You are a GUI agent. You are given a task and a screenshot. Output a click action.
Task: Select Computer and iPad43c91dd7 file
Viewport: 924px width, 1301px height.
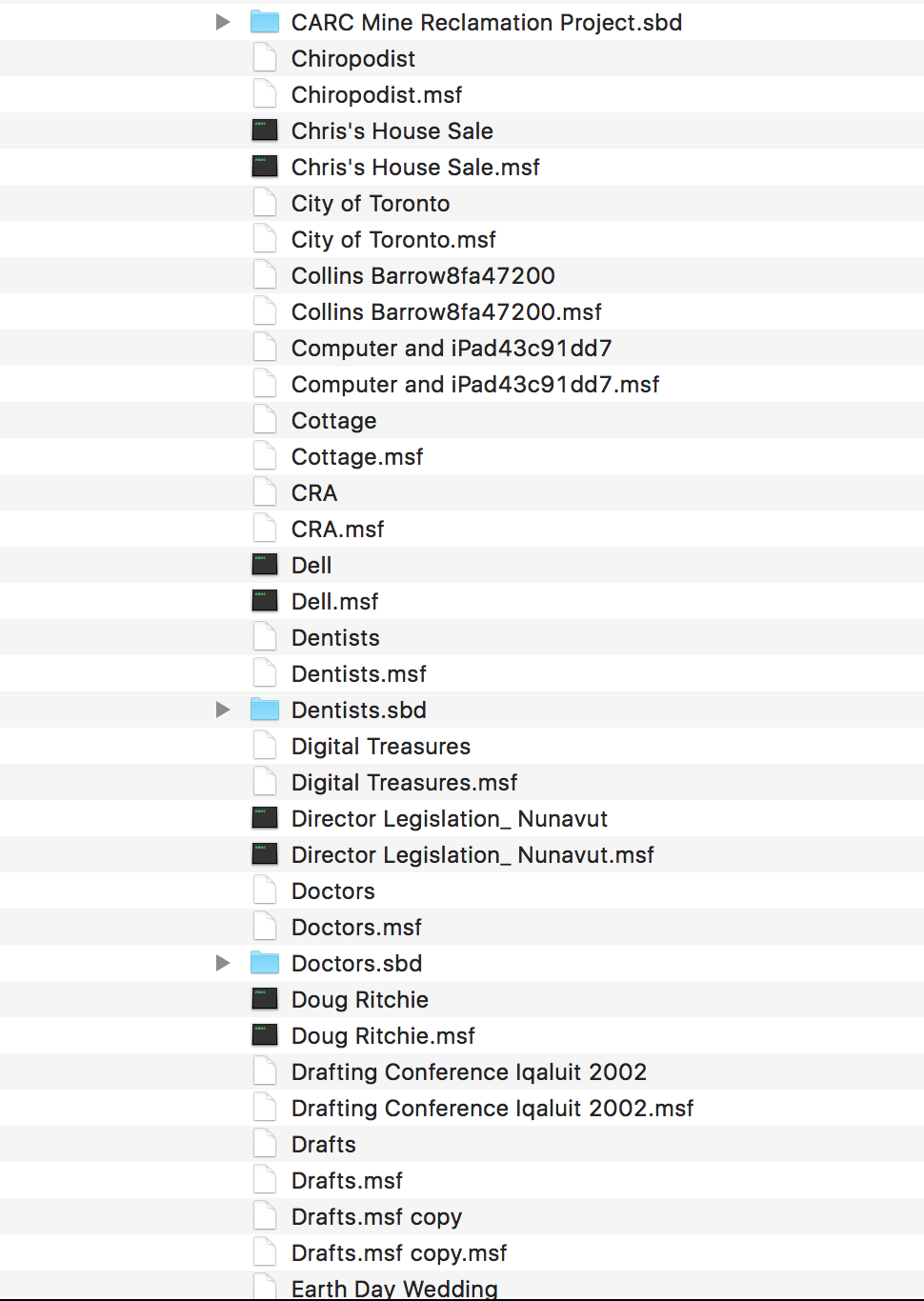[x=452, y=348]
